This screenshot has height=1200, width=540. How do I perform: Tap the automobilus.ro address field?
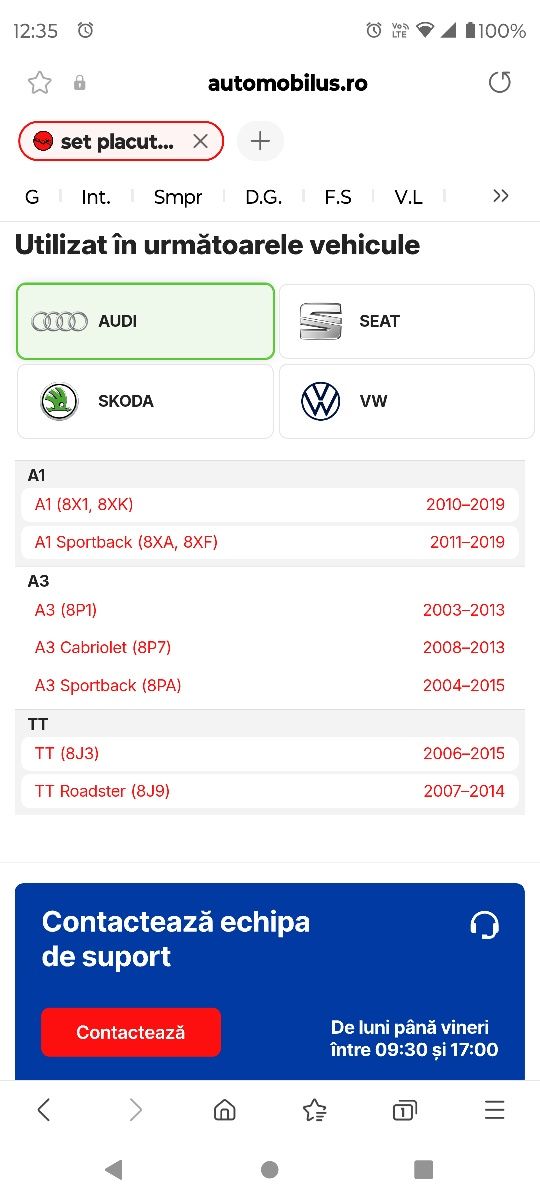coord(287,83)
